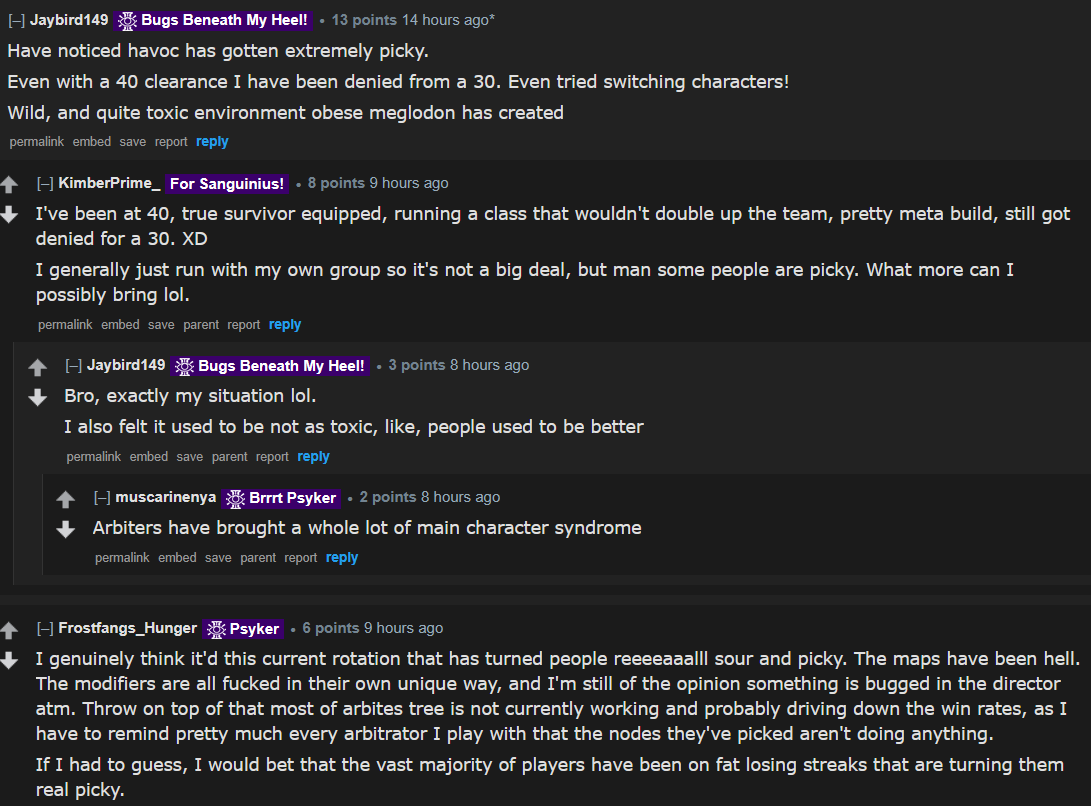The width and height of the screenshot is (1091, 806).
Task: Collapse Frostfangs_Hunger's comment thread
Action: [x=45, y=628]
